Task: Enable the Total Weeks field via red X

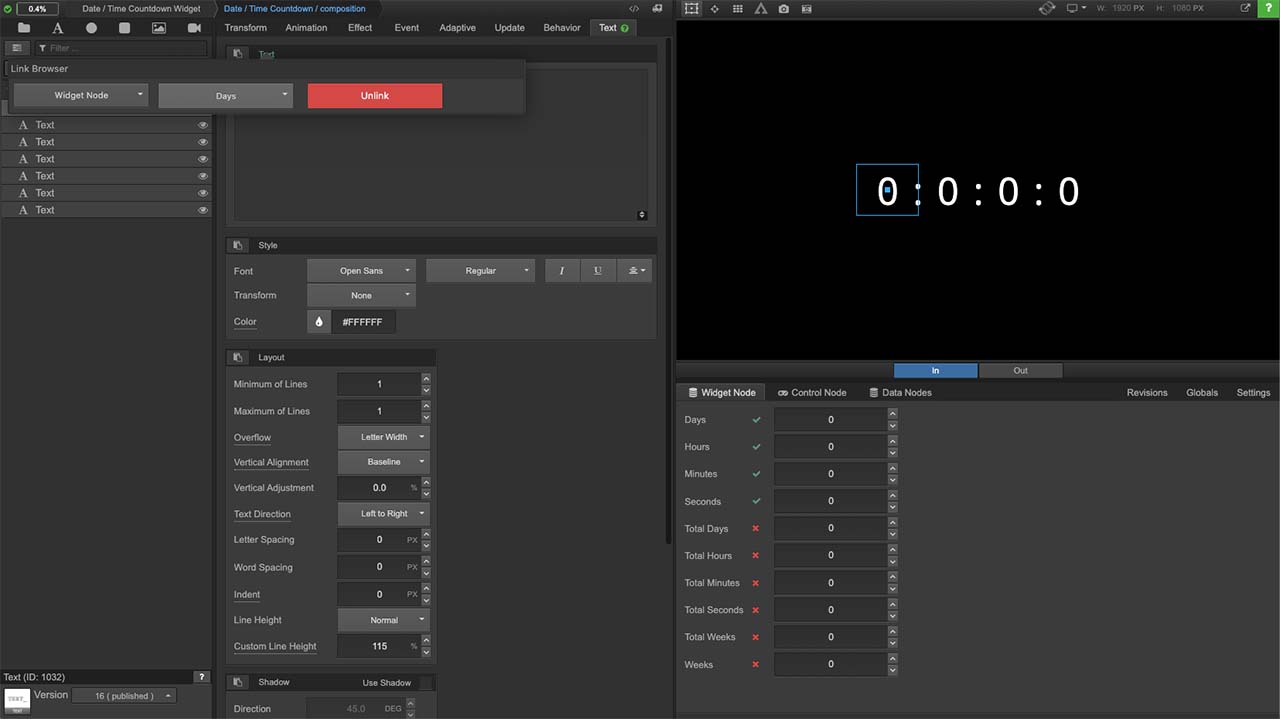Action: [x=756, y=637]
